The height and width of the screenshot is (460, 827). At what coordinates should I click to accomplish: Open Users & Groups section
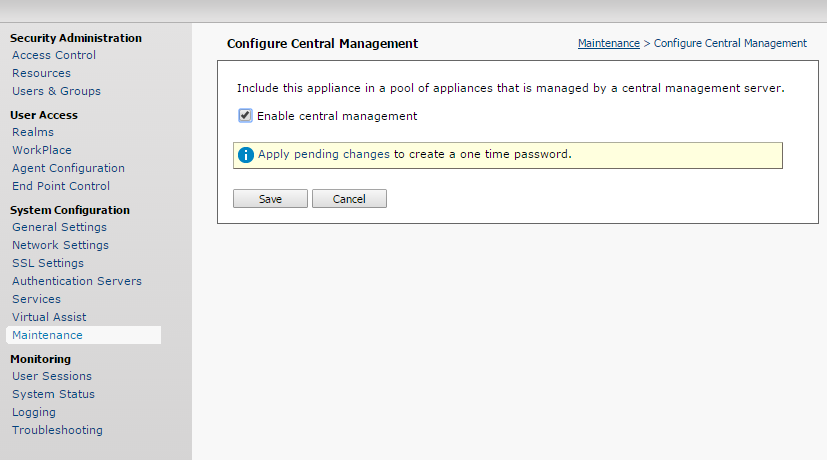[56, 91]
